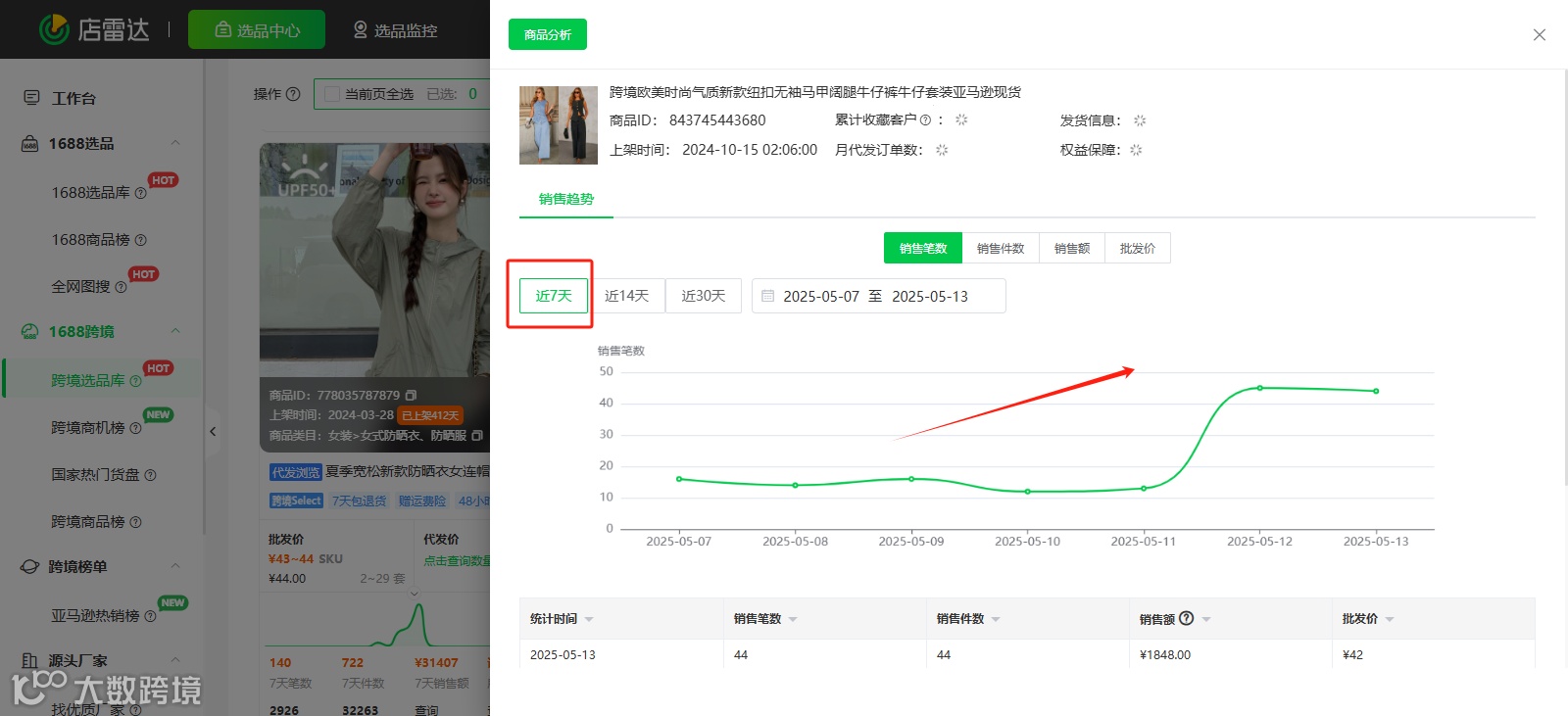Image resolution: width=1568 pixels, height=716 pixels.
Task: Click the 代发浏览 tag on product card
Action: (295, 472)
